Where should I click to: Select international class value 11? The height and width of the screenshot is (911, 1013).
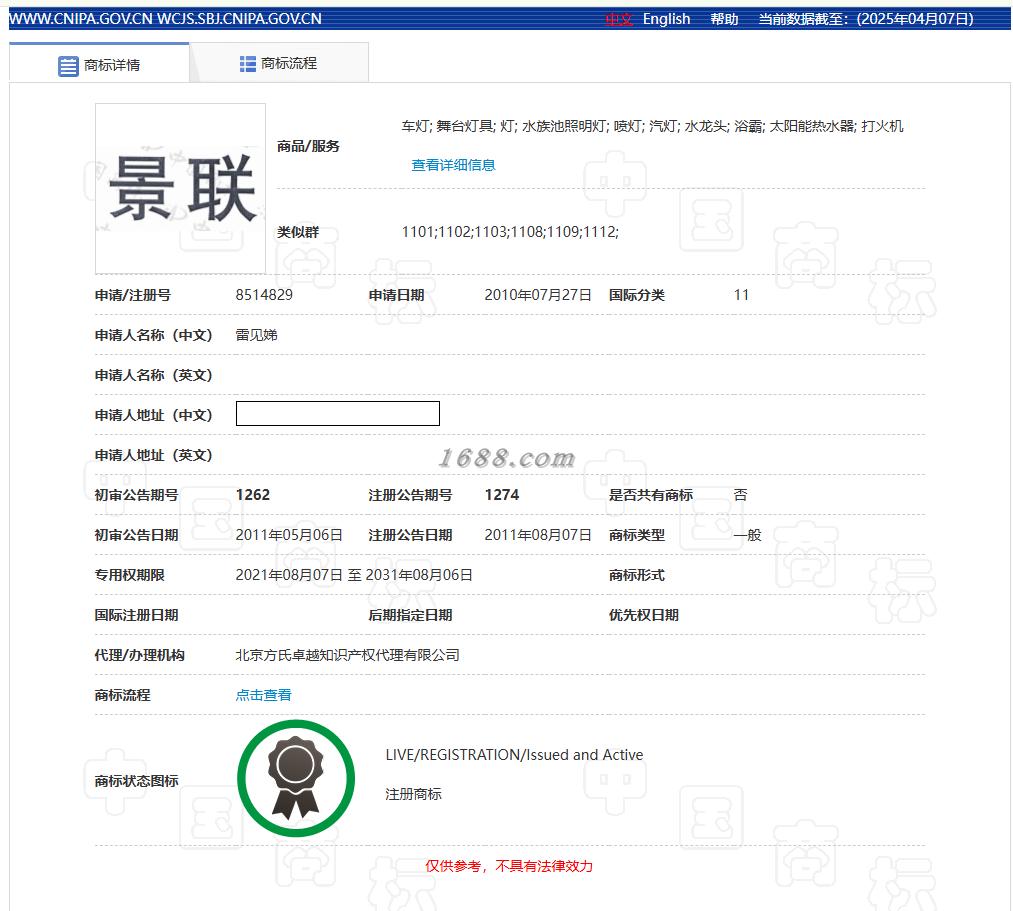[741, 295]
